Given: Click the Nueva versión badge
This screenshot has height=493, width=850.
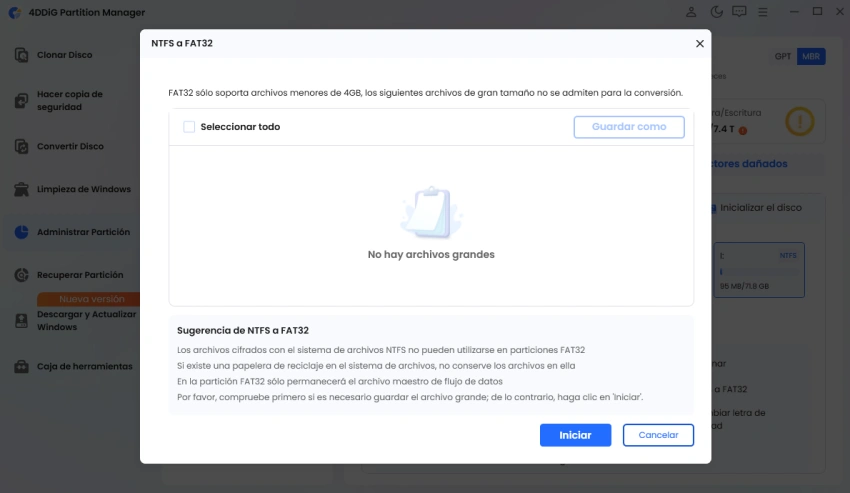Looking at the screenshot, I should click(89, 299).
